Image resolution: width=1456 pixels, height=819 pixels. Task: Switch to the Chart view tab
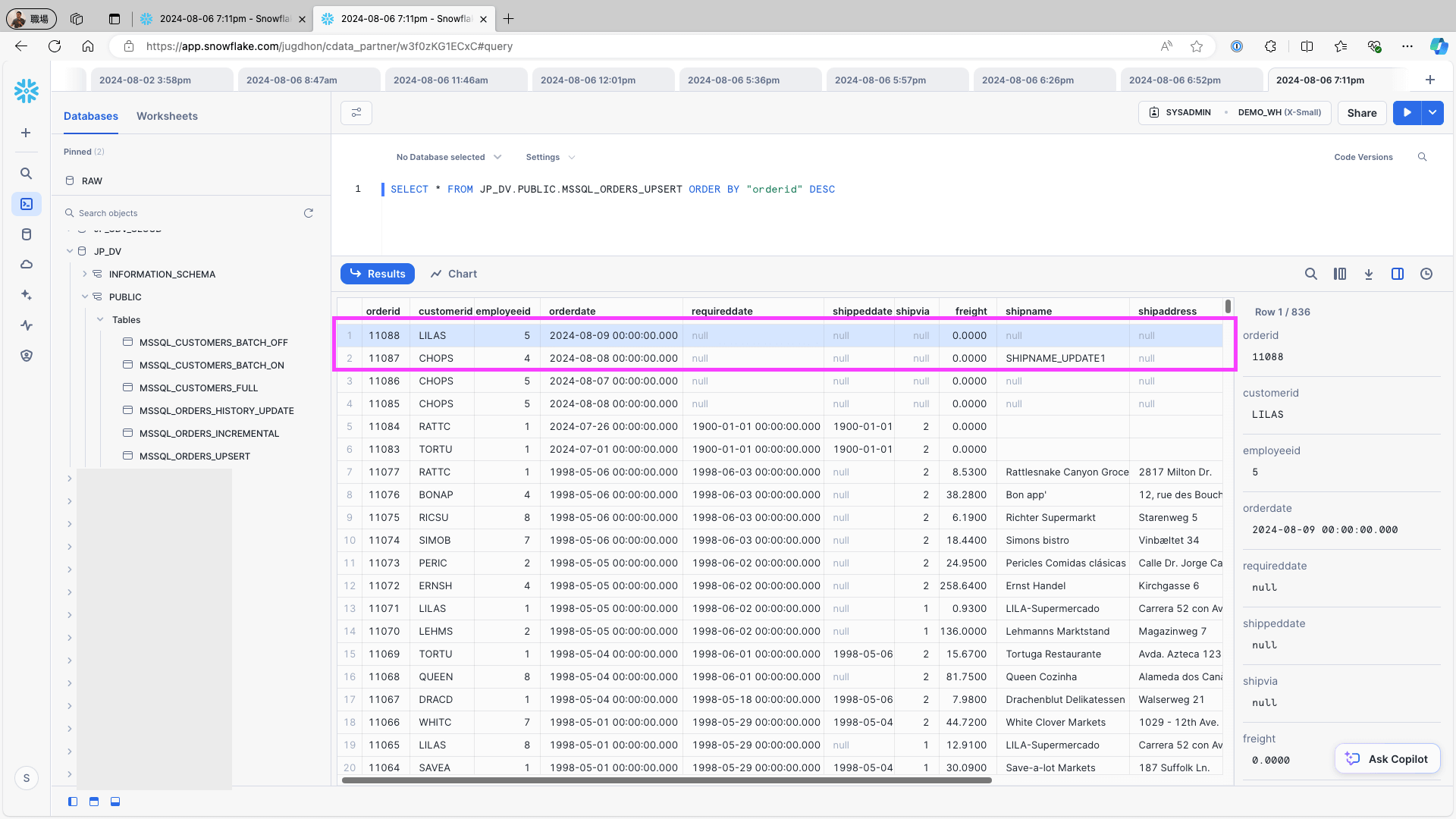point(453,274)
